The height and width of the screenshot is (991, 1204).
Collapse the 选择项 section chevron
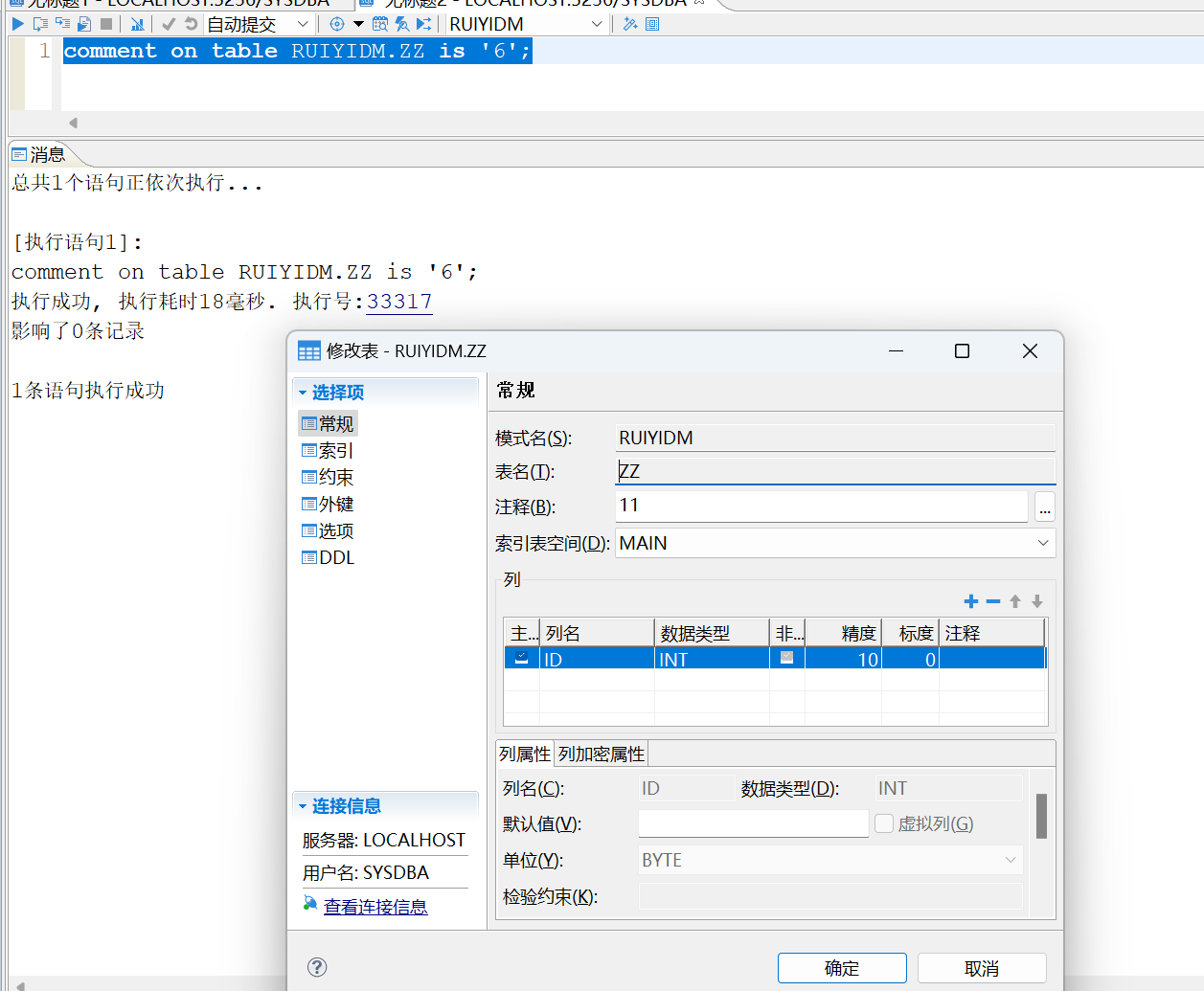click(303, 393)
